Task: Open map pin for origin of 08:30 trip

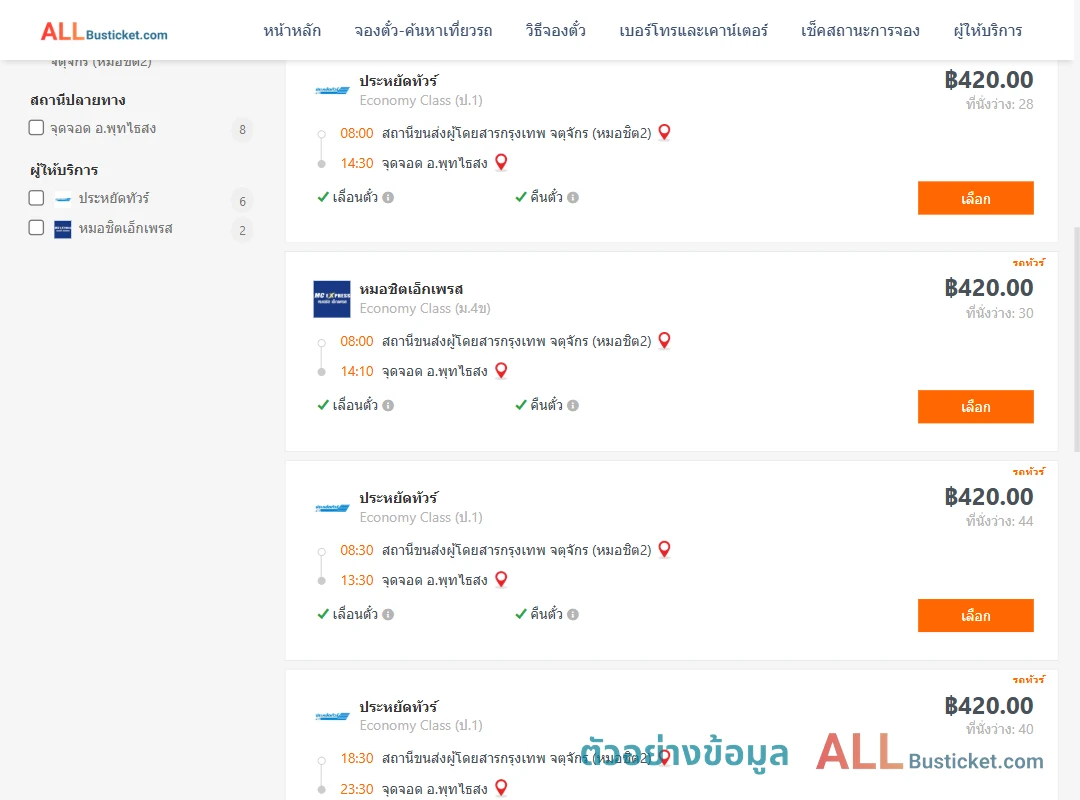Action: 665,549
